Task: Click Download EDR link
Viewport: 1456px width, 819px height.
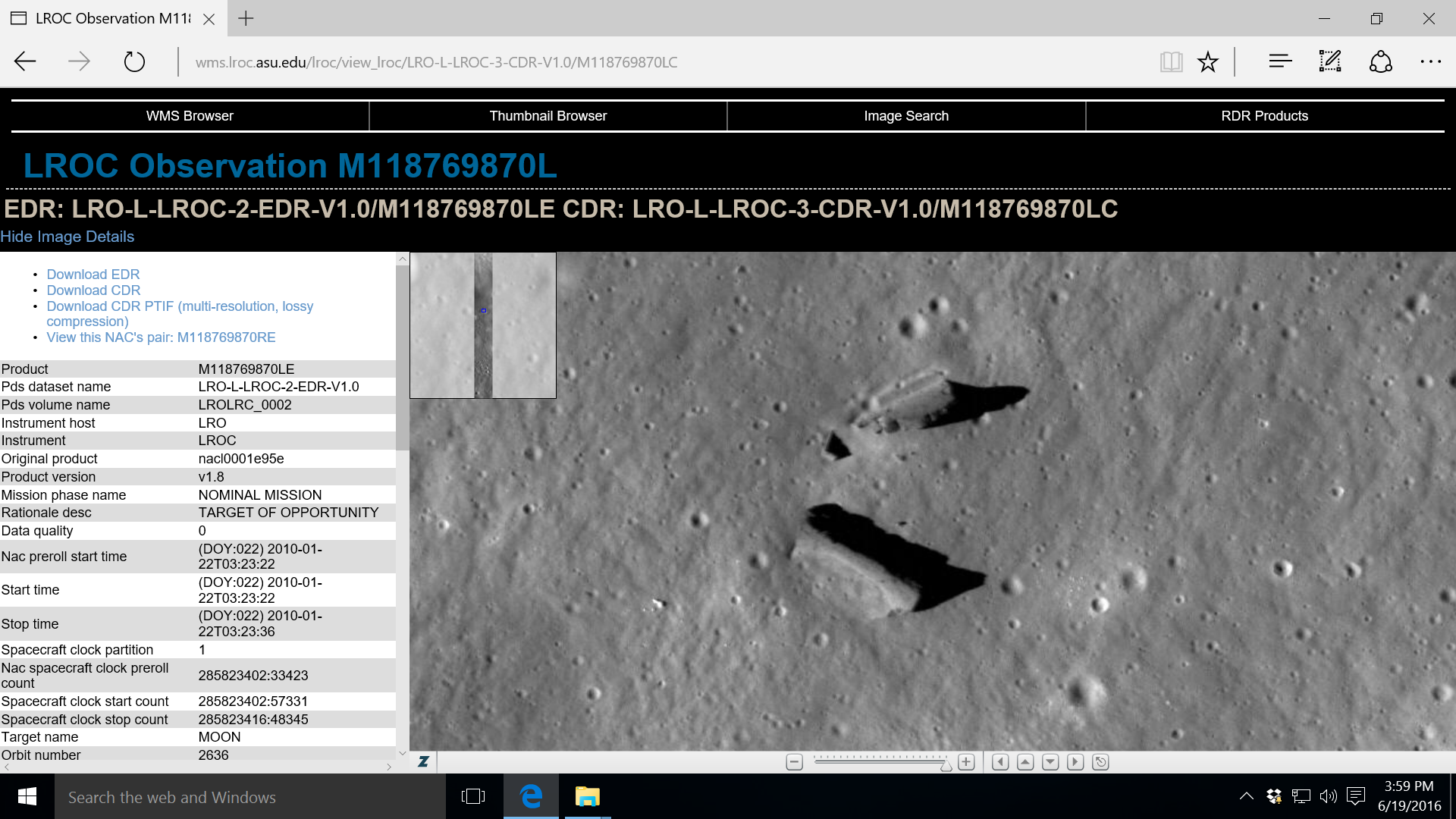Action: (93, 275)
